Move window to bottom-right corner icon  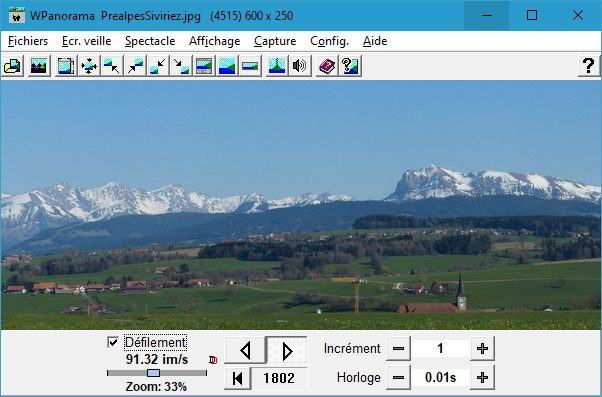[x=181, y=66]
